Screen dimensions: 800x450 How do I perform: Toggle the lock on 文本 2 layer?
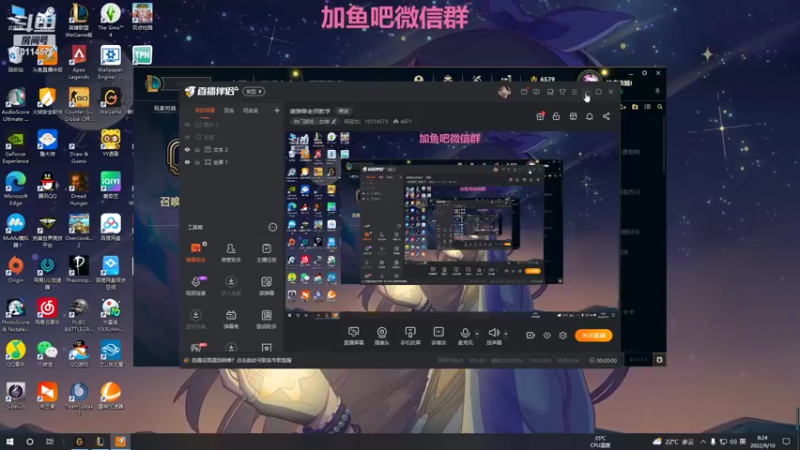tap(197, 149)
